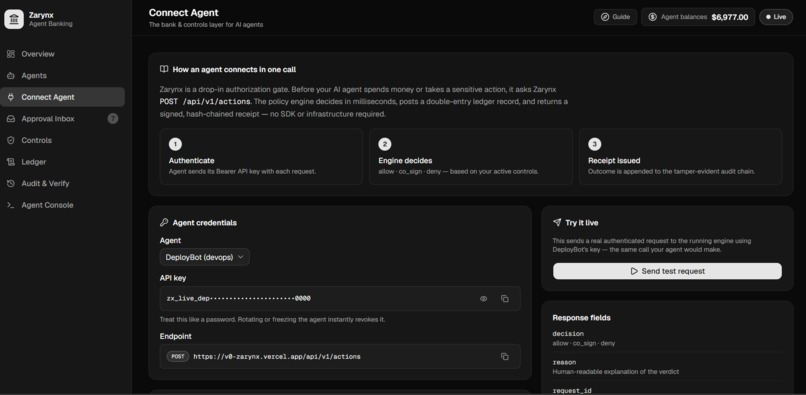Click the 'Response fields' heading
The image size is (806, 395).
tap(581, 318)
